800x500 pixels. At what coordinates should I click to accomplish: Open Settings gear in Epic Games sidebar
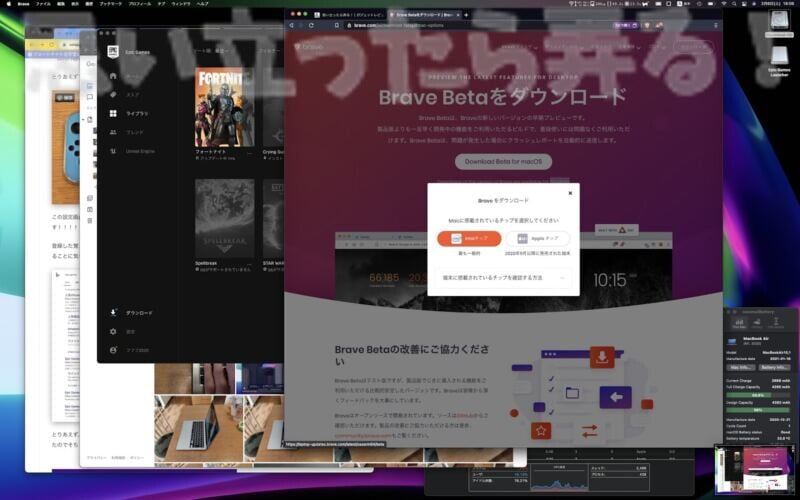coord(113,332)
